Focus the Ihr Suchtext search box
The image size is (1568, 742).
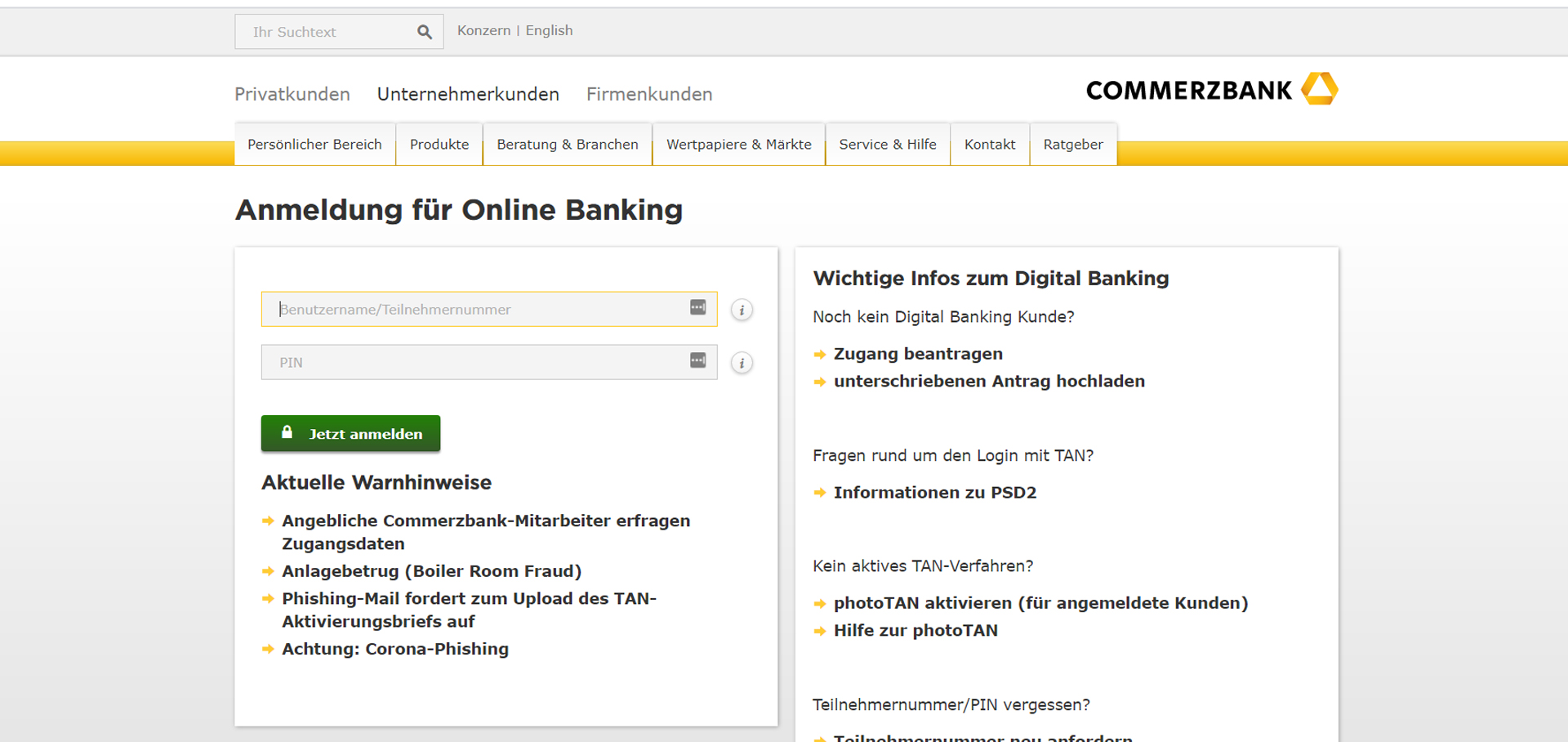(x=339, y=32)
